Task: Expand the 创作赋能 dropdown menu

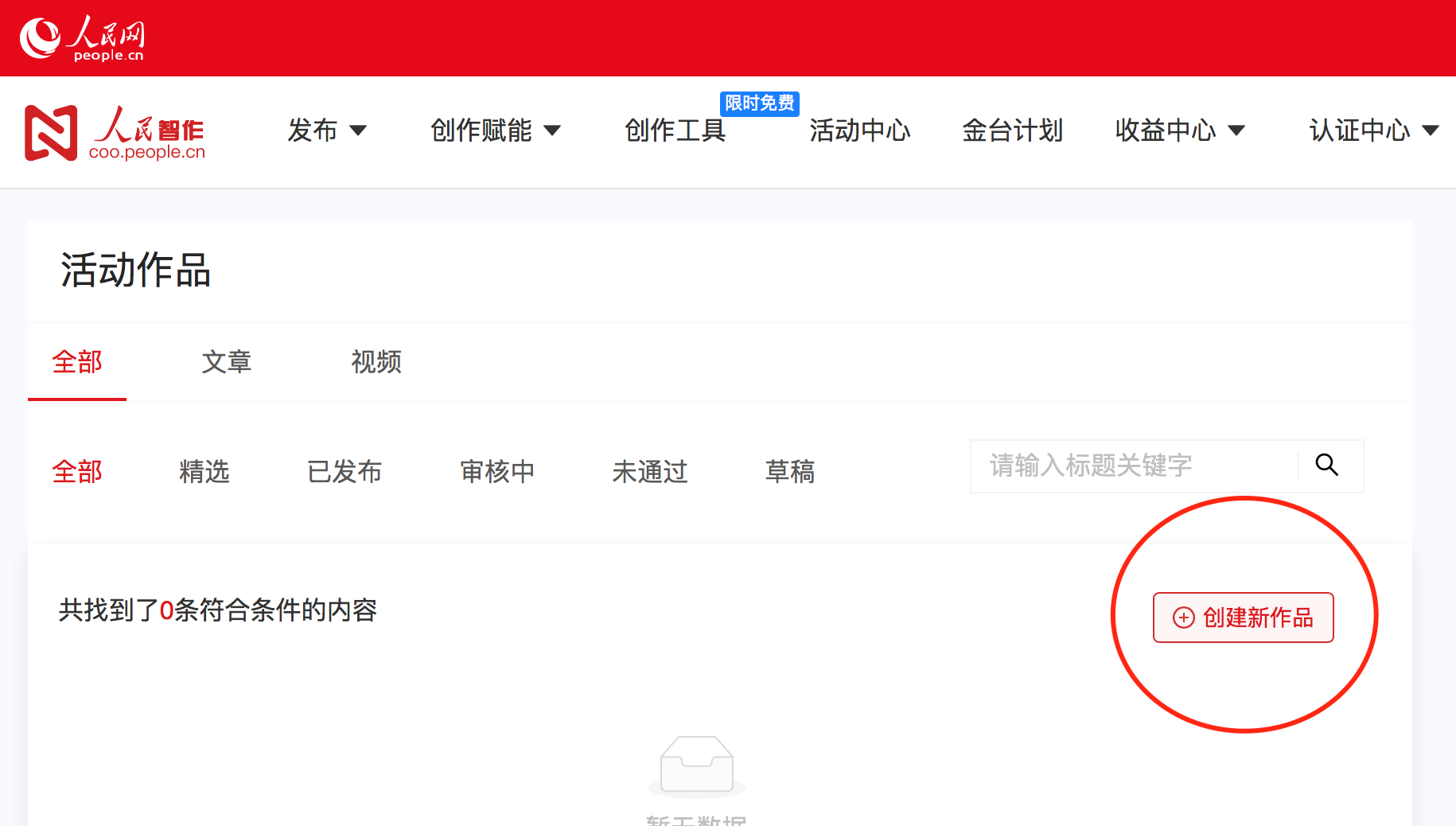Action: [x=496, y=131]
